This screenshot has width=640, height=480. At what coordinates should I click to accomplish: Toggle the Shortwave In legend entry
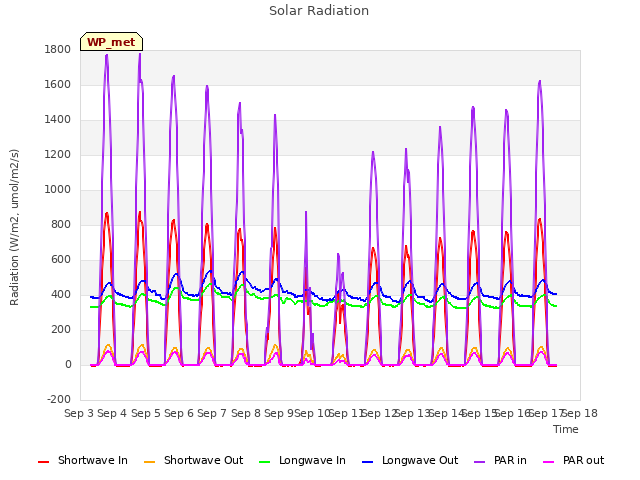pyautogui.click(x=83, y=460)
